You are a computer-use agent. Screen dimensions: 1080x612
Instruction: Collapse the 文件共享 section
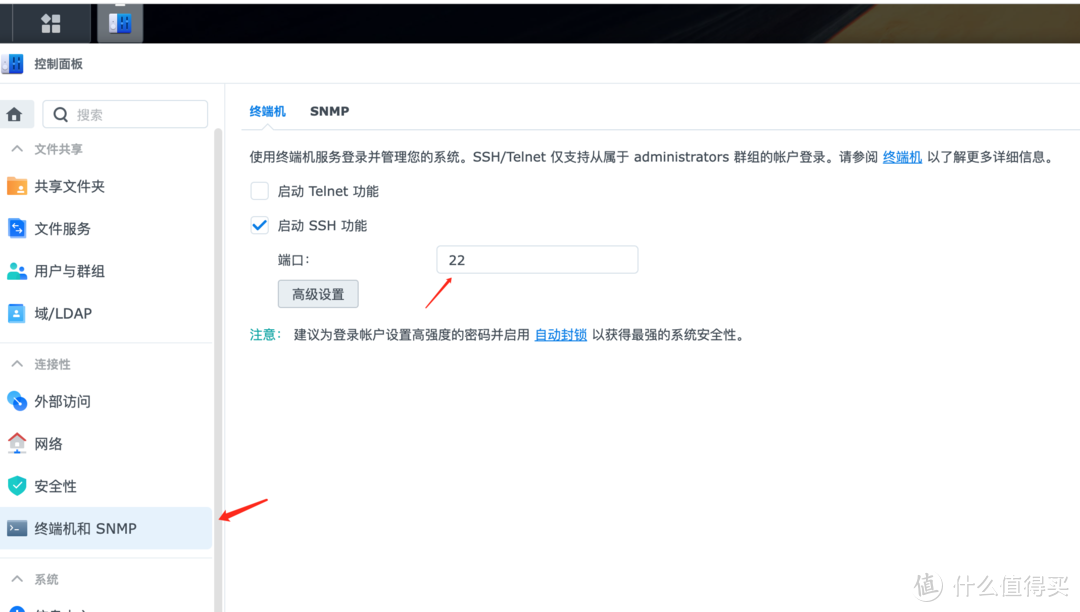17,148
